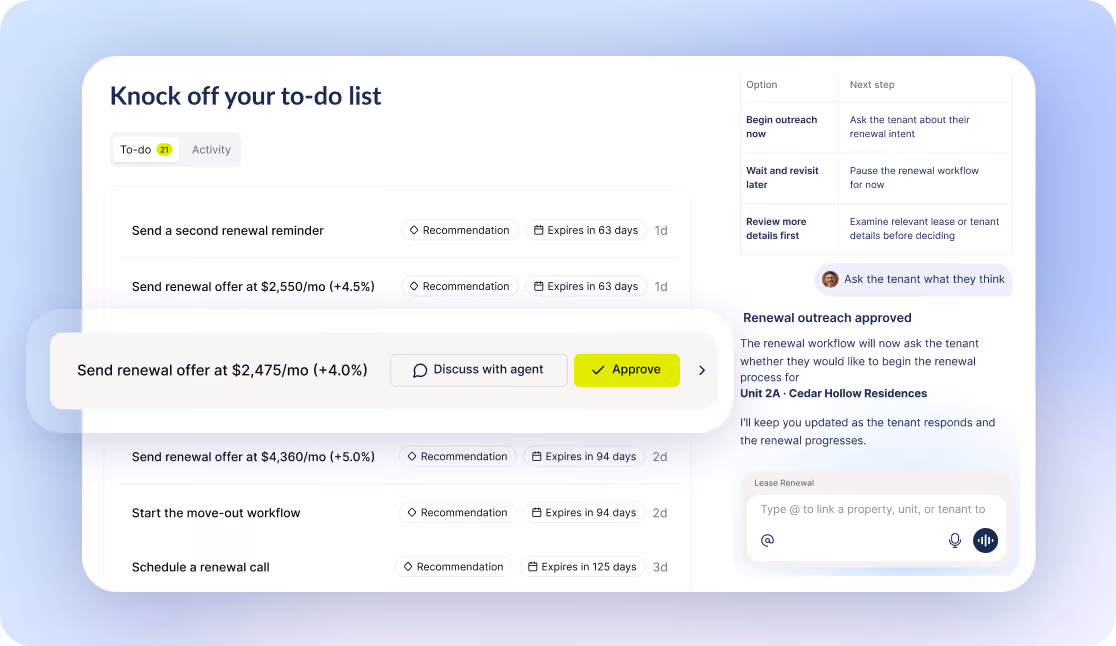Click 2d age on move-out workflow row

(x=660, y=512)
